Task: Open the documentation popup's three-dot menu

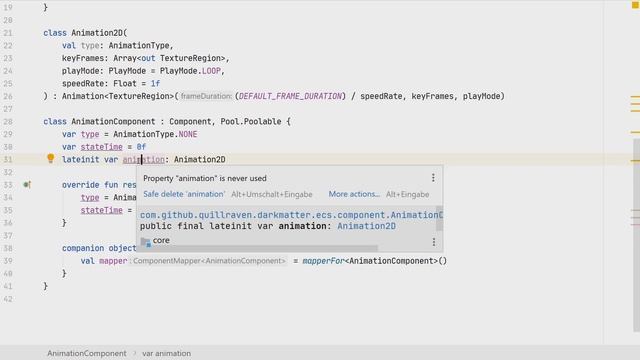Action: [x=433, y=242]
